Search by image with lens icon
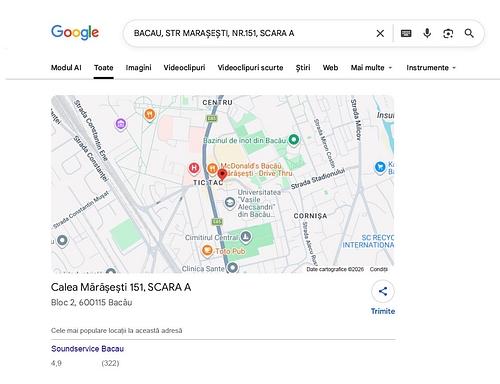 448,33
